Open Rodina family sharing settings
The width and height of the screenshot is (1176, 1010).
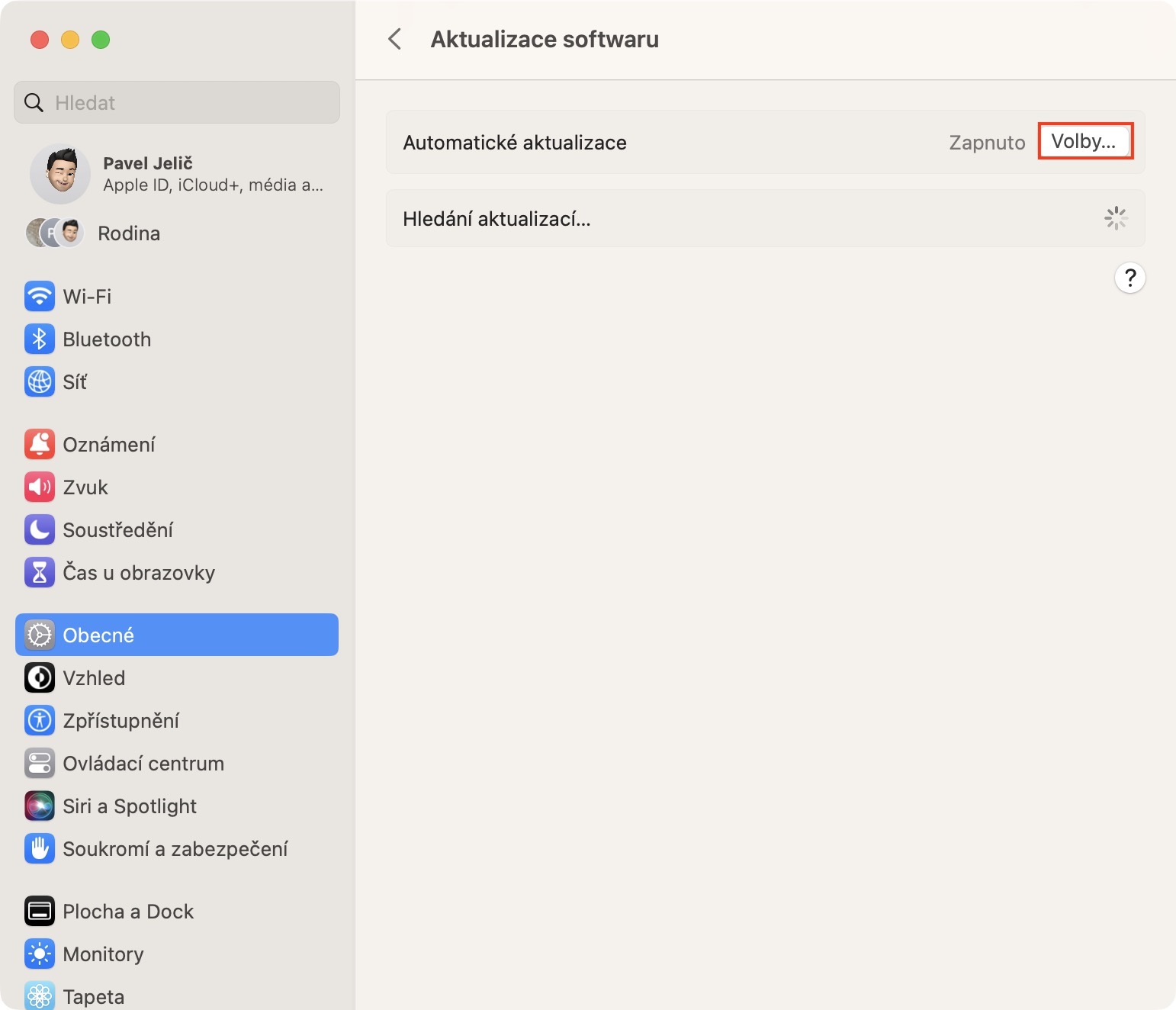[x=128, y=233]
